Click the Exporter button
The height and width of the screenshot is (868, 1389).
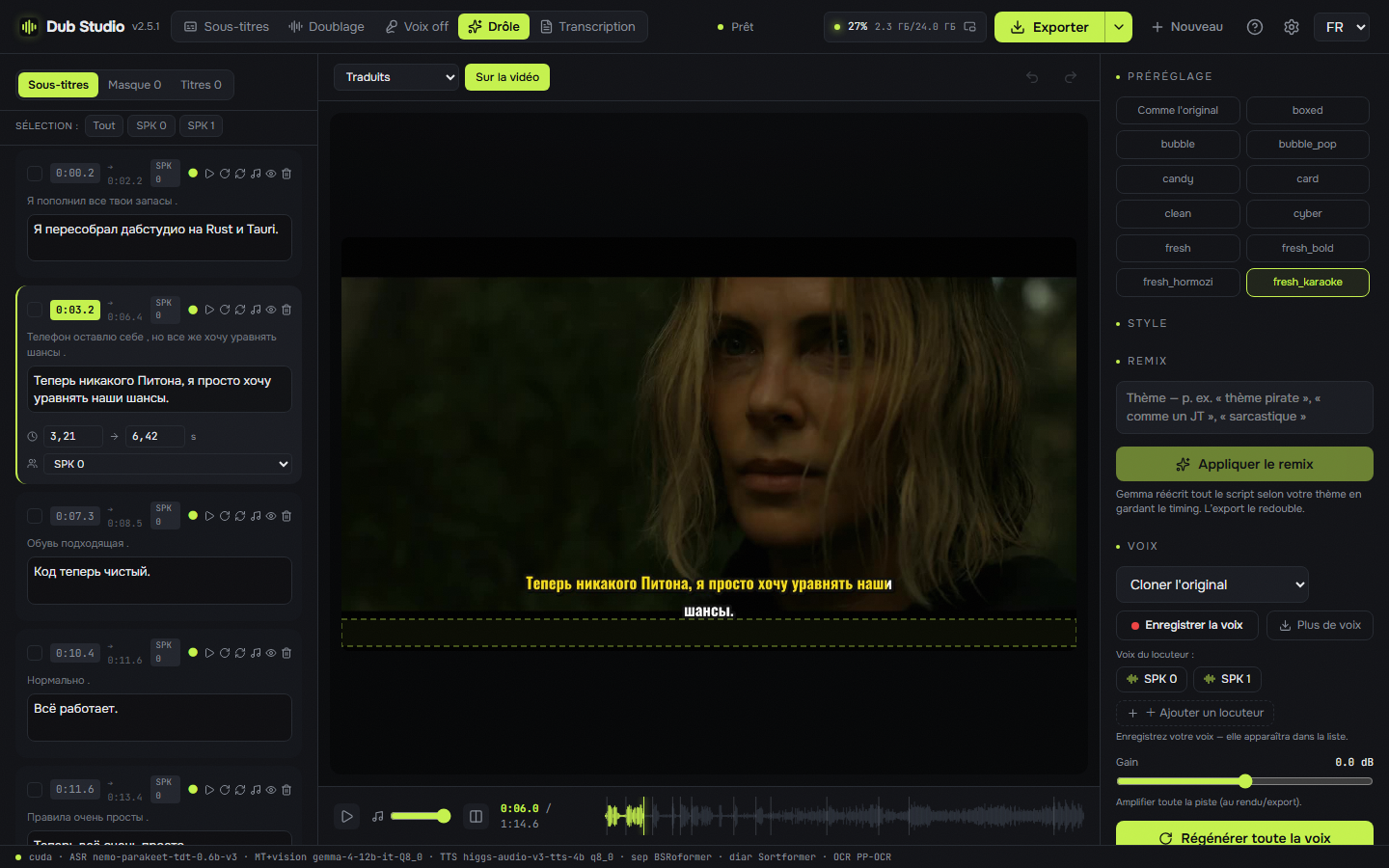coord(1049,27)
